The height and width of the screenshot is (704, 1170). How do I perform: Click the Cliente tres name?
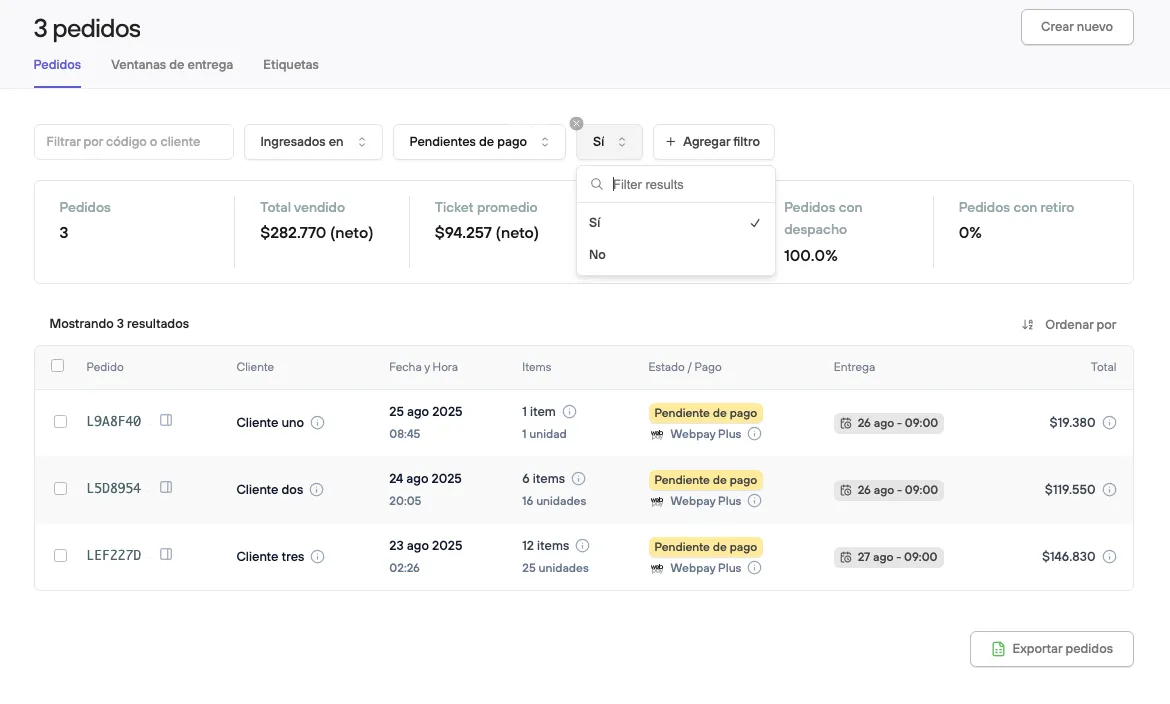(270, 557)
